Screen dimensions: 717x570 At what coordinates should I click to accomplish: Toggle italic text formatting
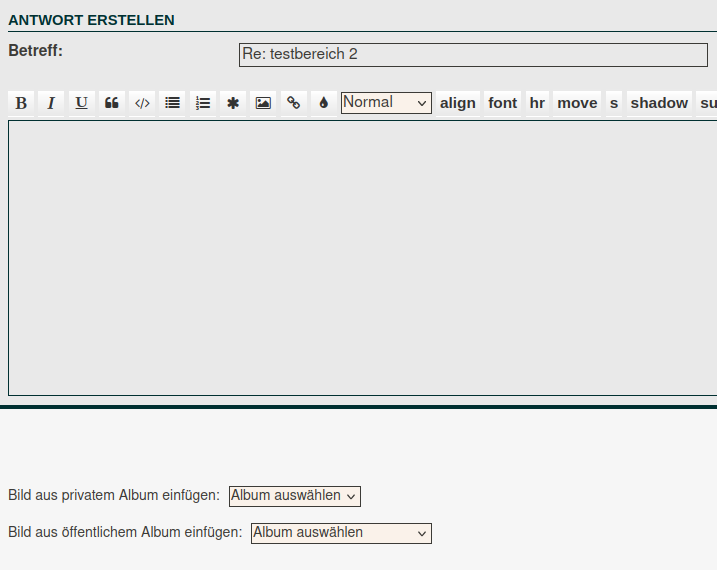tap(51, 103)
